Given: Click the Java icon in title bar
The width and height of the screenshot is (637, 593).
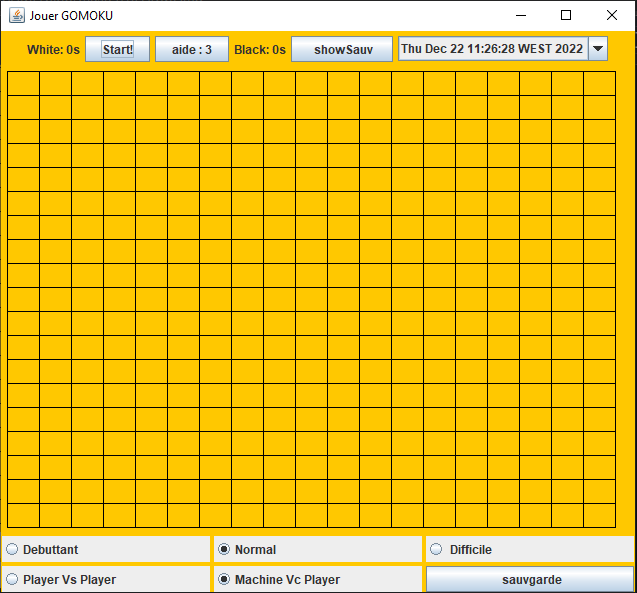Looking at the screenshot, I should [x=17, y=15].
